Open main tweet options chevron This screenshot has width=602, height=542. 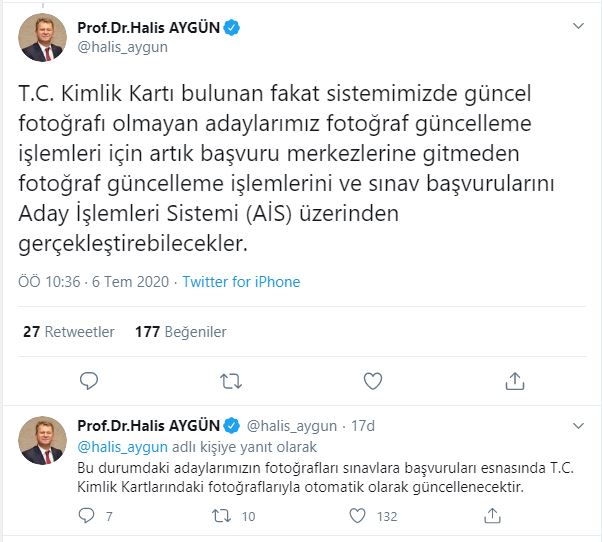pyautogui.click(x=577, y=26)
